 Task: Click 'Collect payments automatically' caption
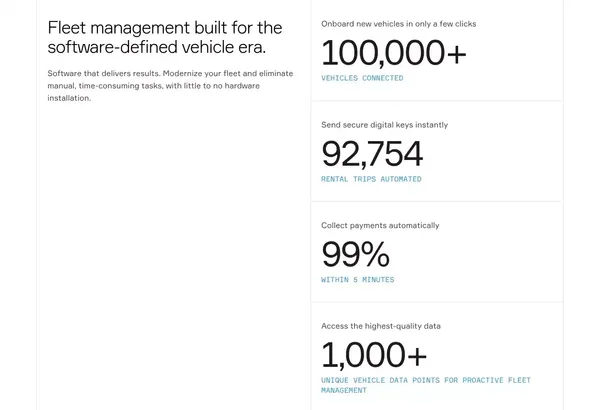(380, 225)
